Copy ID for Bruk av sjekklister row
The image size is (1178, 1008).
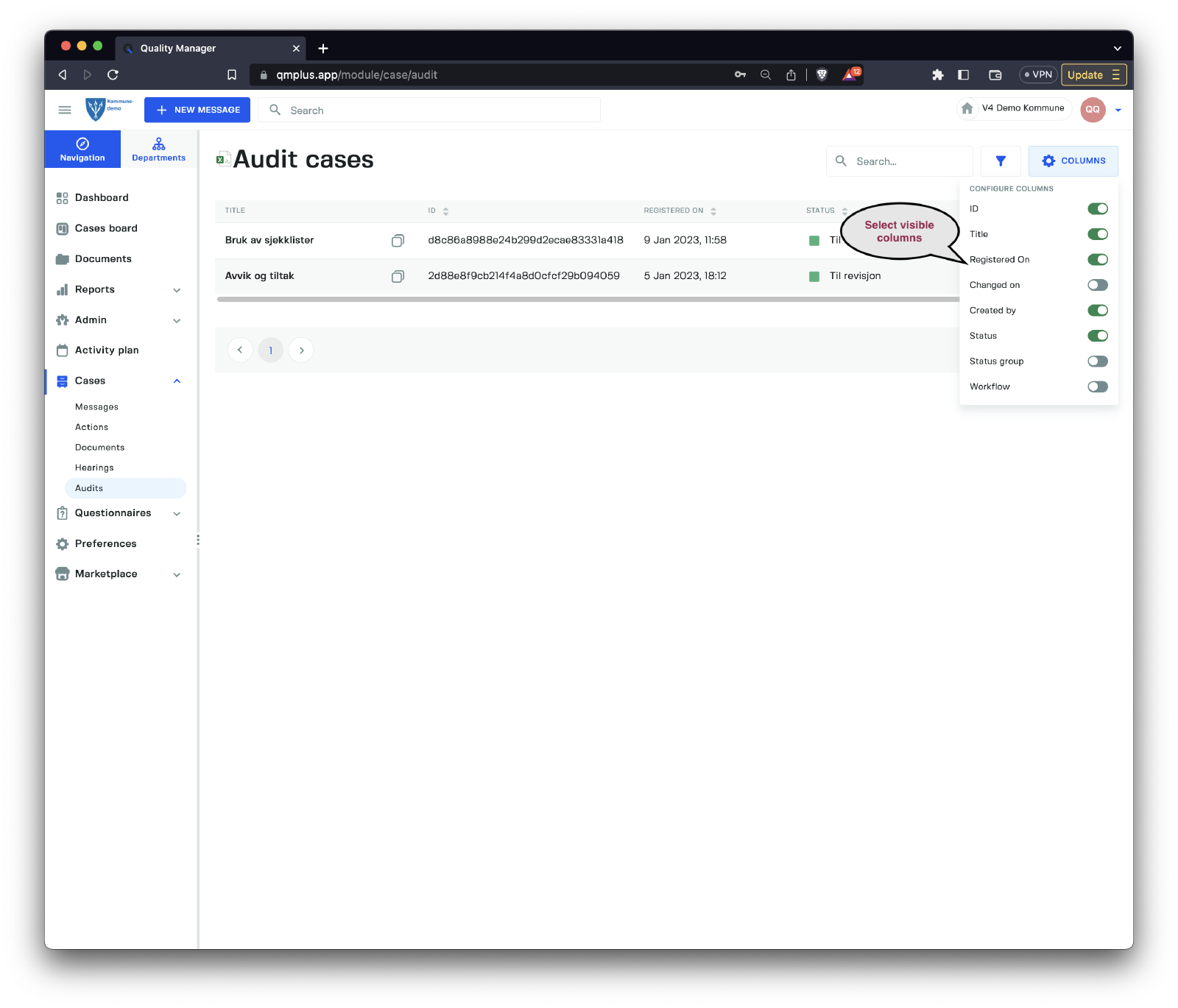(398, 241)
